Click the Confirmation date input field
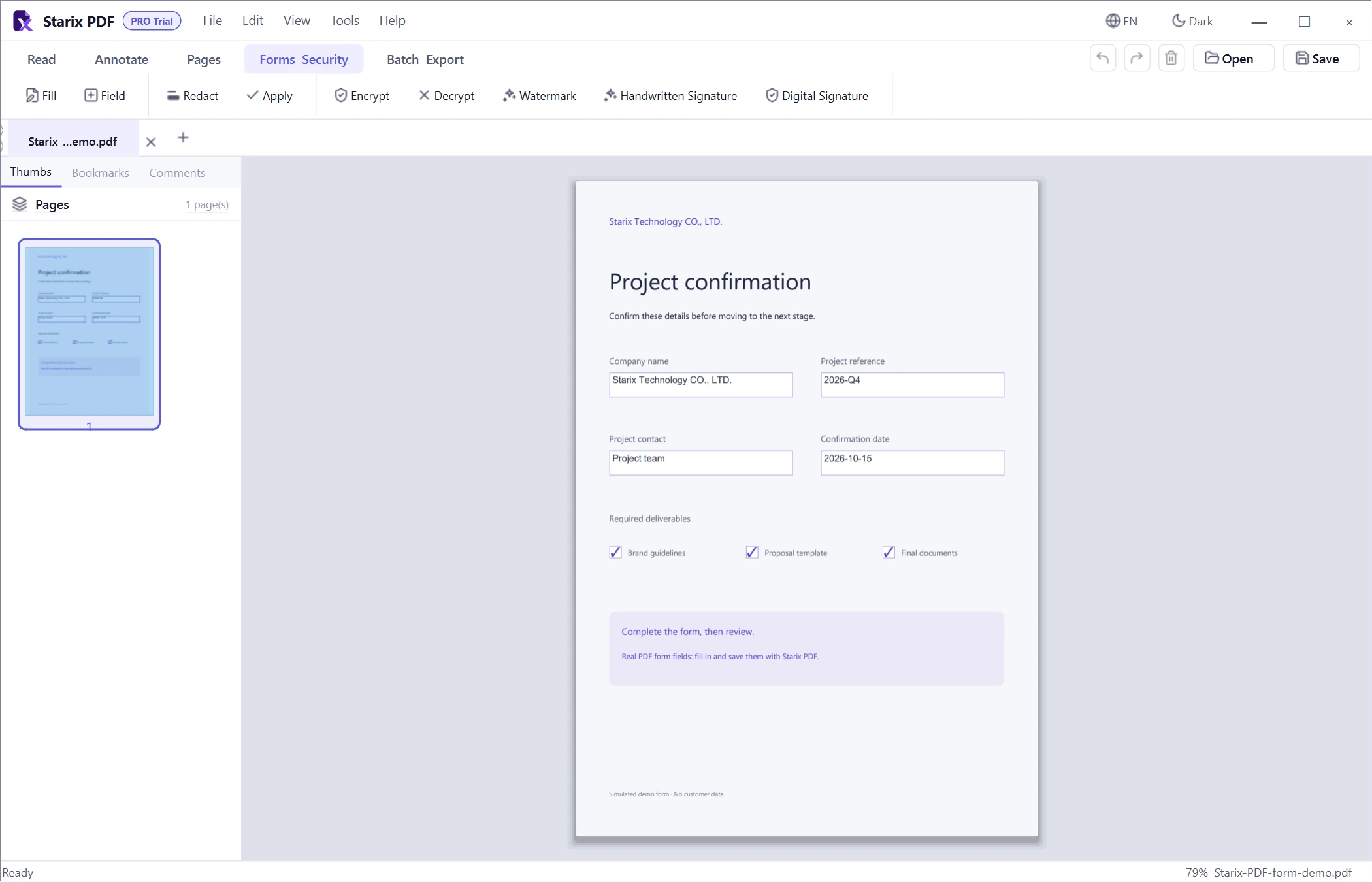Viewport: 1372px width, 882px height. coord(913,463)
